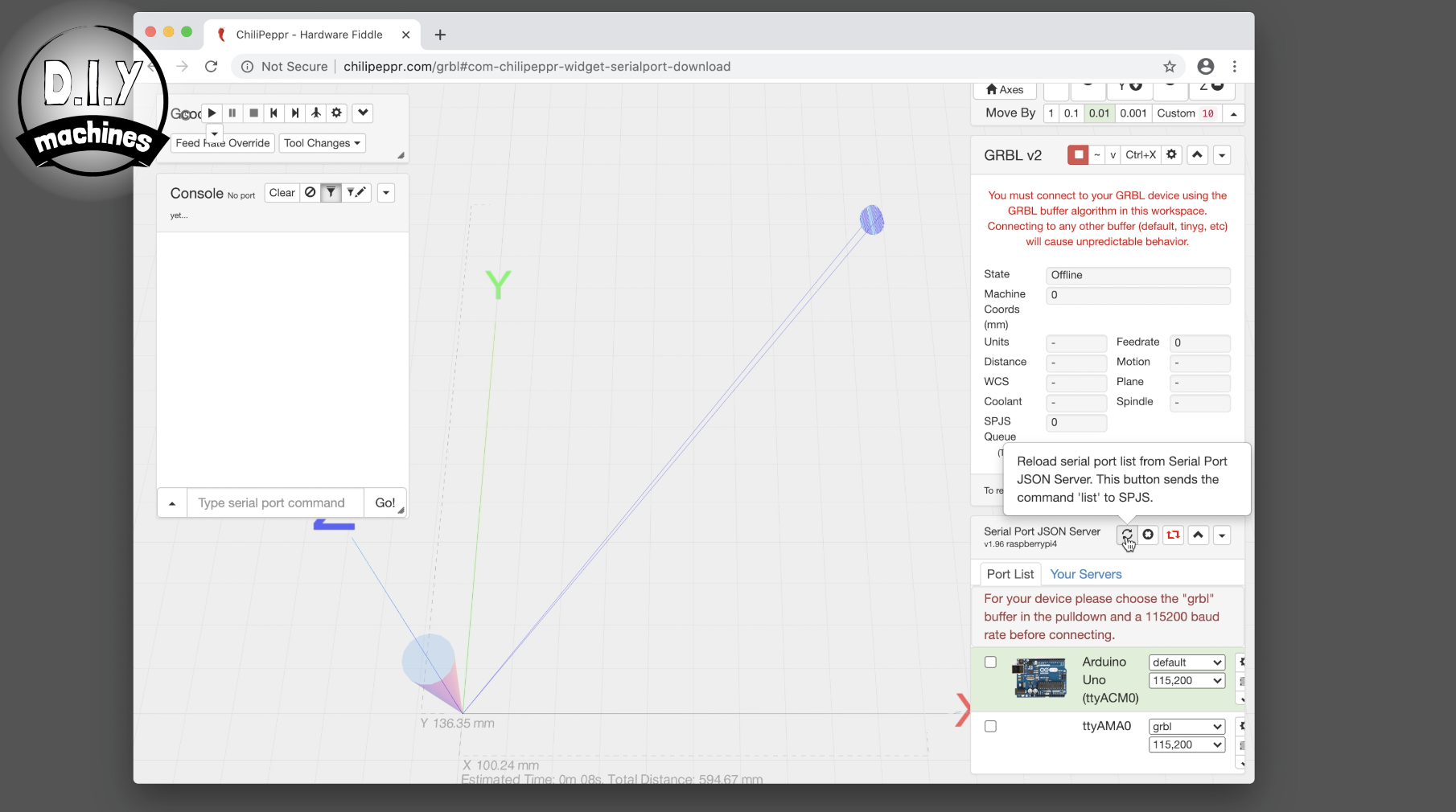The image size is (1456, 812).
Task: Set Move By to 0.01
Action: point(1099,113)
